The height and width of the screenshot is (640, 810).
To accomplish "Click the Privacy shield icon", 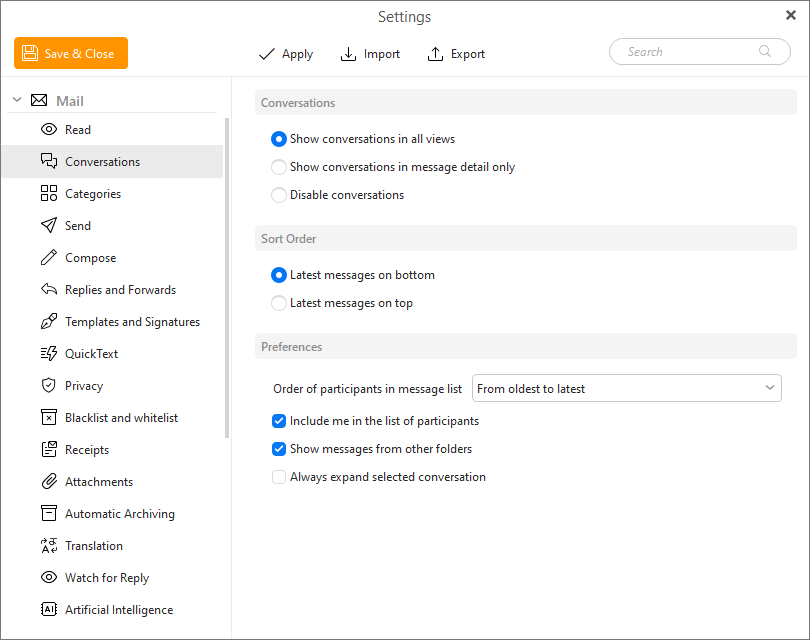I will [x=48, y=386].
